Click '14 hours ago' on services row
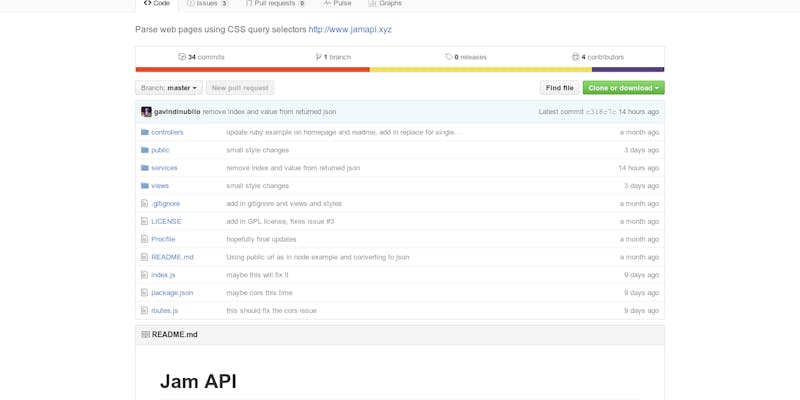This screenshot has width=800, height=400. (639, 168)
